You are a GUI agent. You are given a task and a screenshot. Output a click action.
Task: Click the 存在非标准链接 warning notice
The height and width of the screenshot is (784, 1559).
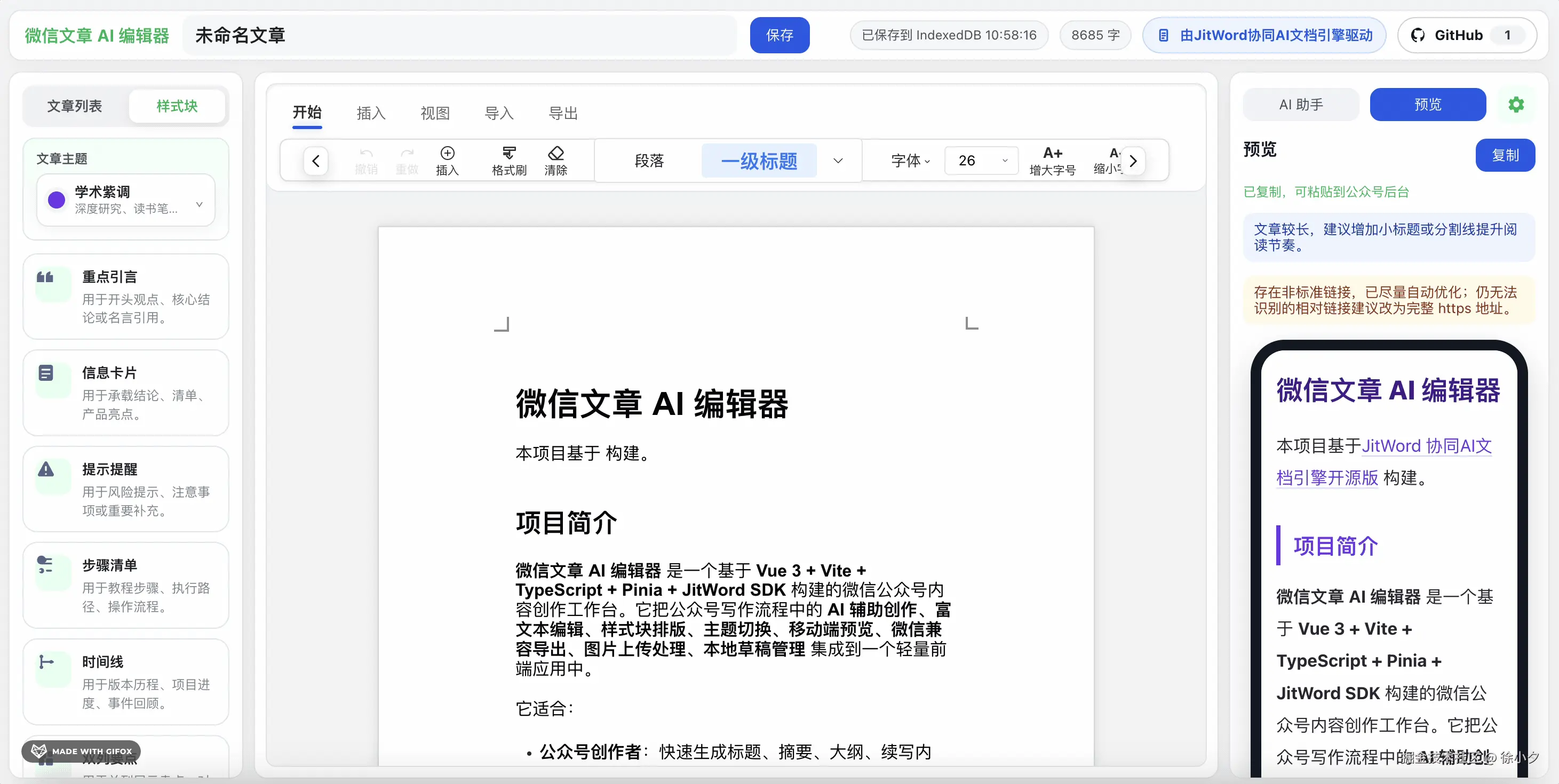pos(1388,300)
